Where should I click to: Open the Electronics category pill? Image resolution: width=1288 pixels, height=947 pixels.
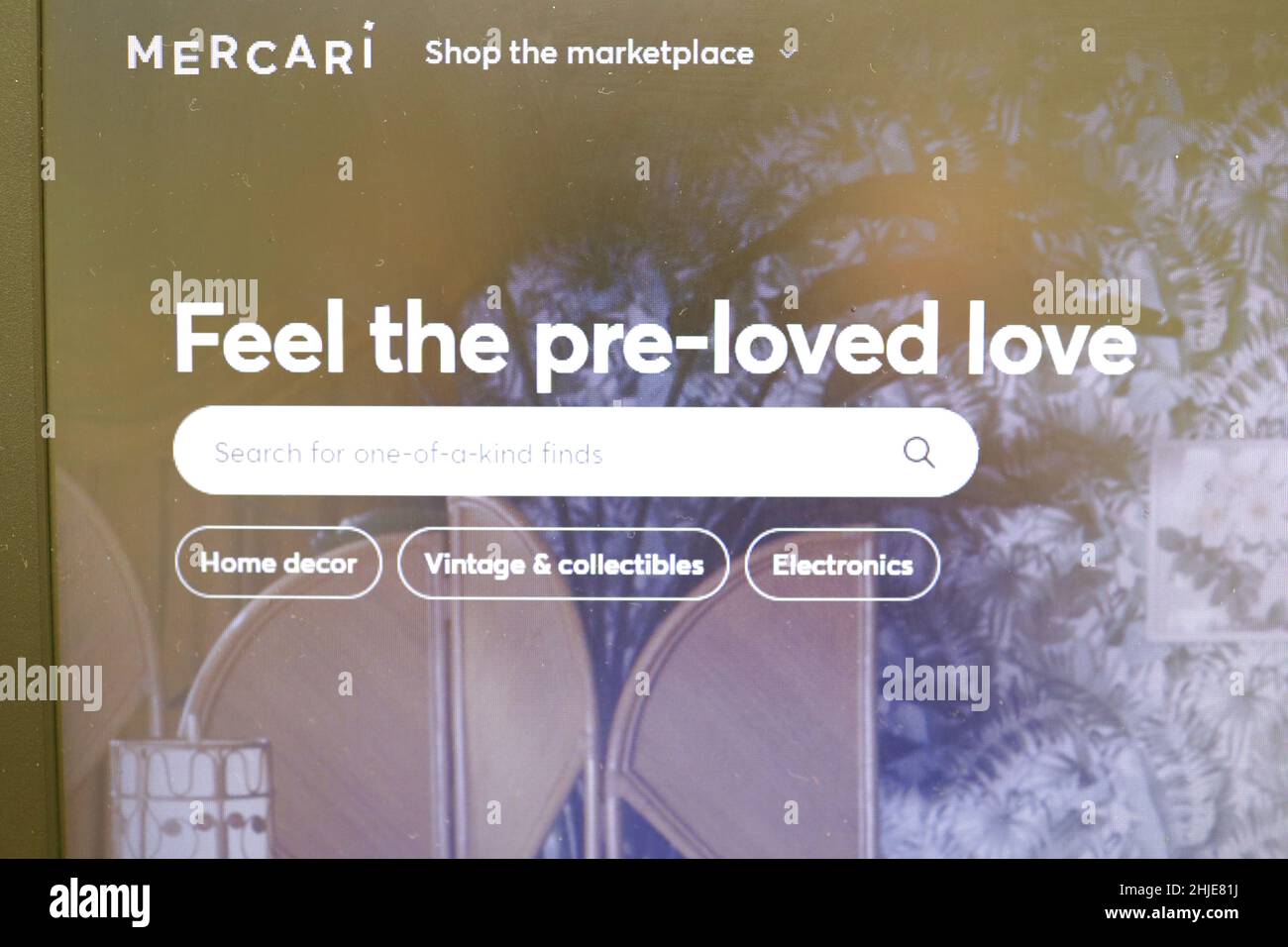pos(842,565)
